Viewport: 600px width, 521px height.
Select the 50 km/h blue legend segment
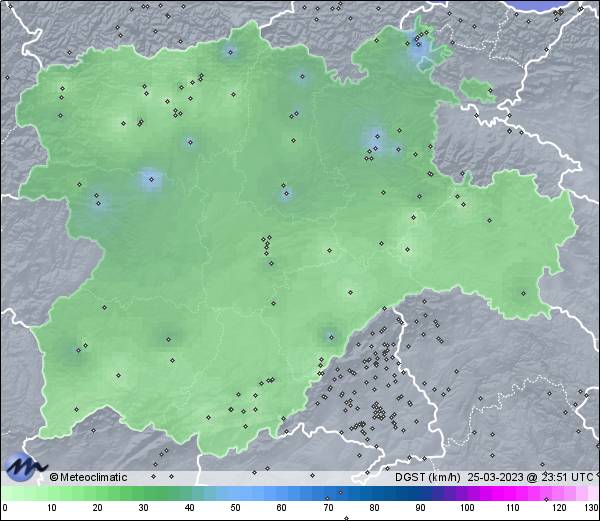point(236,494)
